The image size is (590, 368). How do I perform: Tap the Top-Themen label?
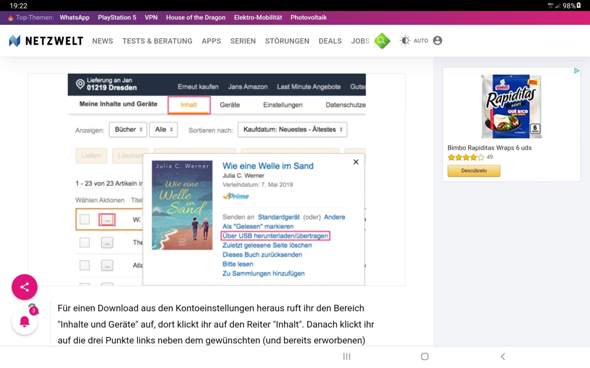tap(30, 17)
